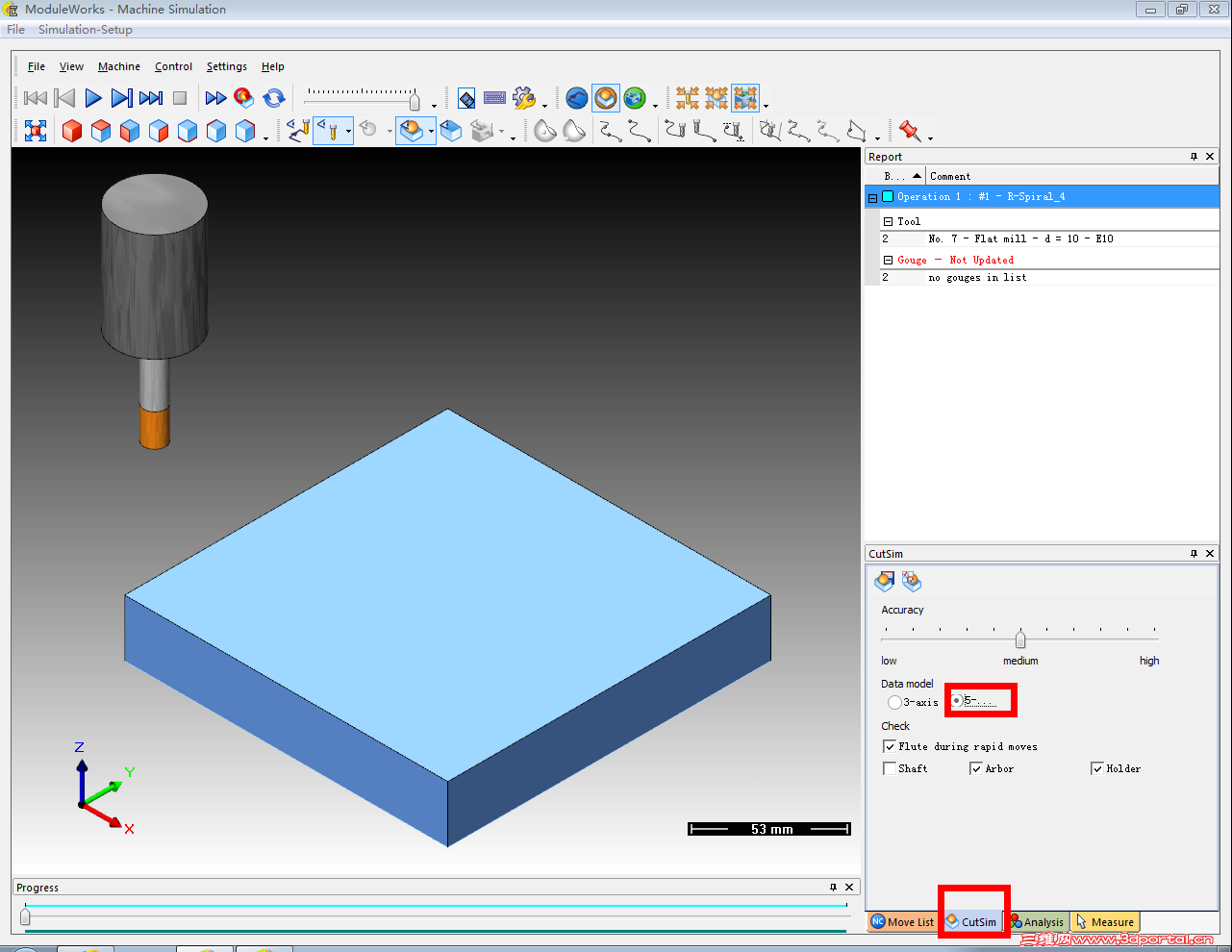Switch to the Analysis tab

pos(1038,922)
